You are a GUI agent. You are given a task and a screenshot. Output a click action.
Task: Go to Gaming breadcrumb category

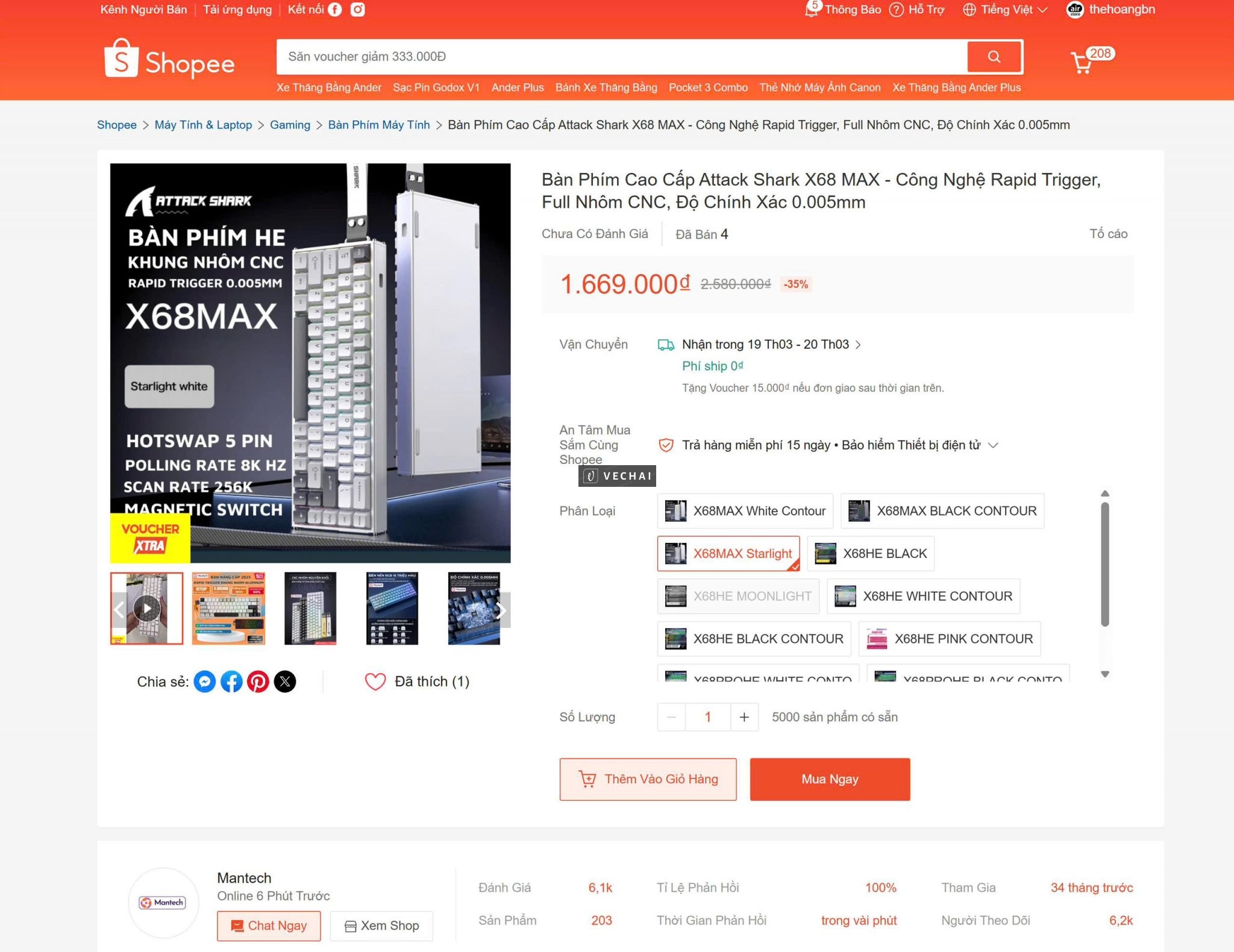(290, 125)
